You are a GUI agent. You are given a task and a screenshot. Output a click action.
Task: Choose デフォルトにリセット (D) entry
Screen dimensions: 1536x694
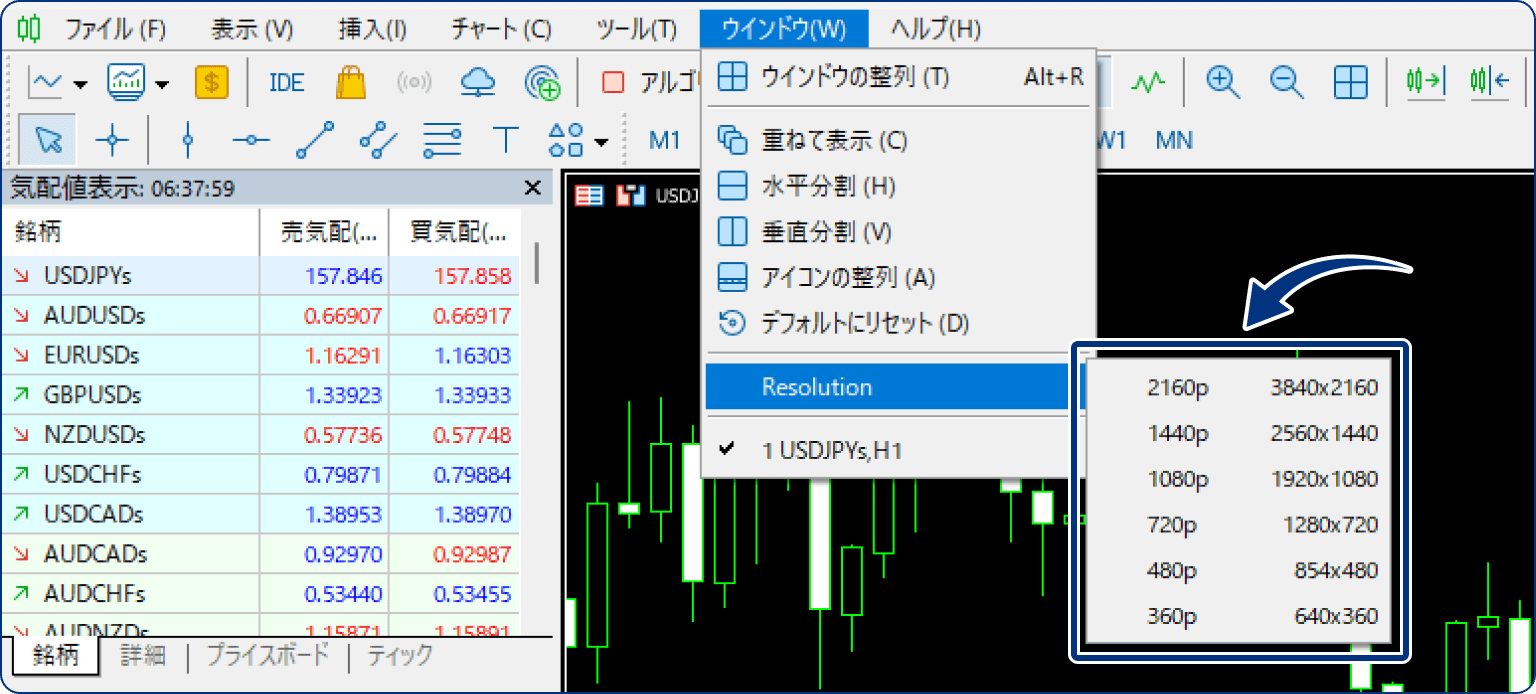point(900,323)
